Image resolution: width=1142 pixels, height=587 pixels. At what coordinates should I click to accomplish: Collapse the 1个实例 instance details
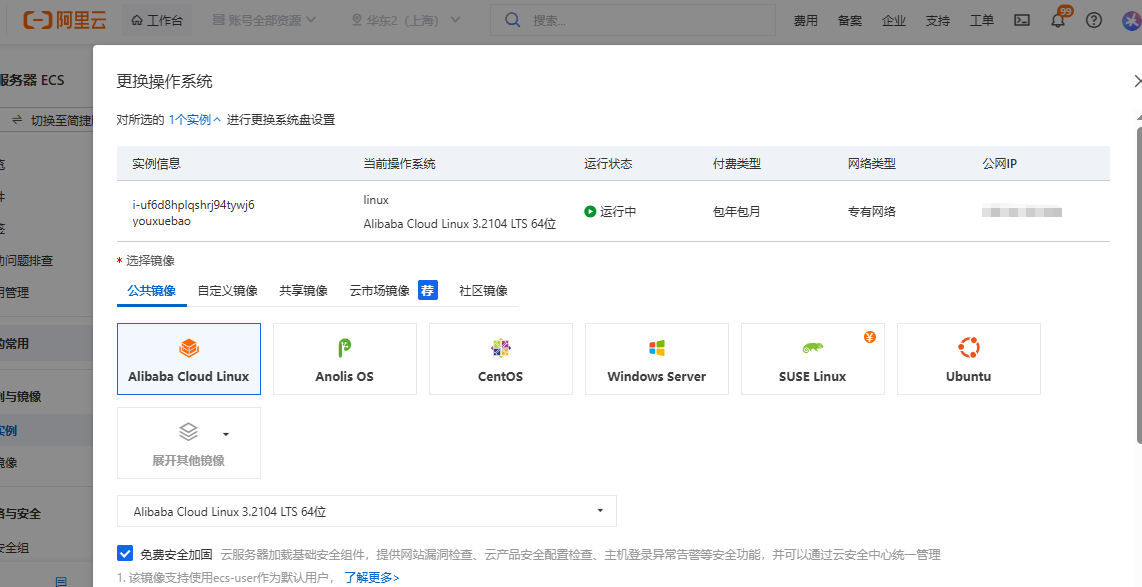click(195, 118)
